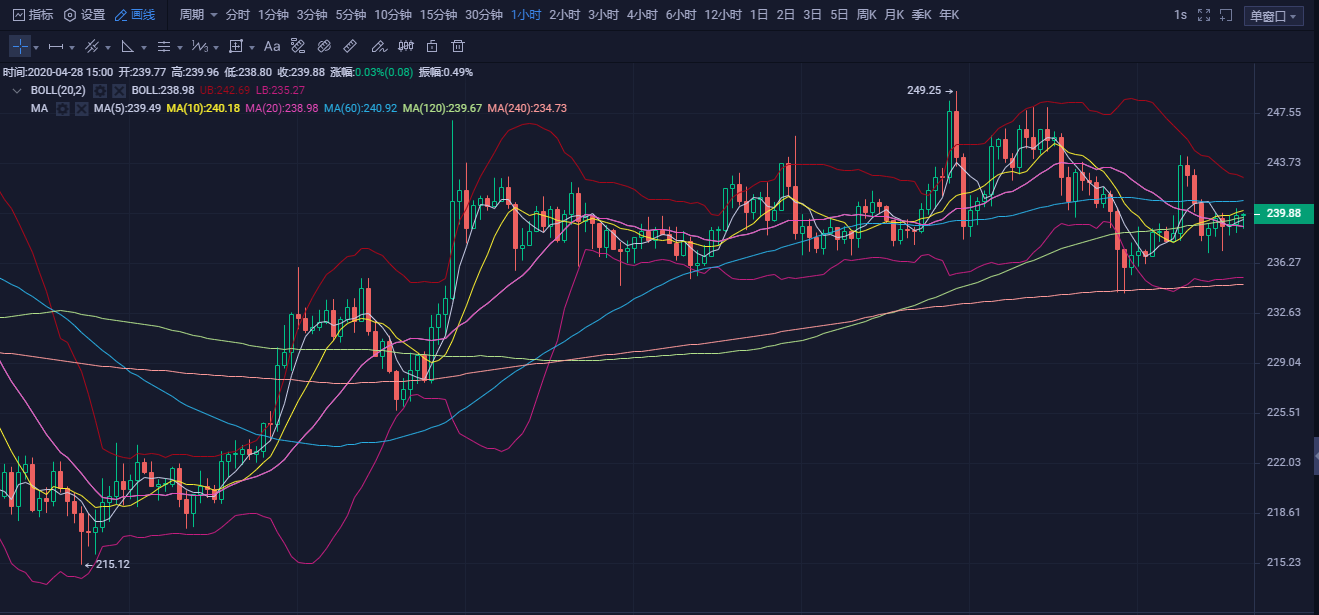Open the 指标 indicators panel
1319x615 pixels.
click(x=32, y=15)
